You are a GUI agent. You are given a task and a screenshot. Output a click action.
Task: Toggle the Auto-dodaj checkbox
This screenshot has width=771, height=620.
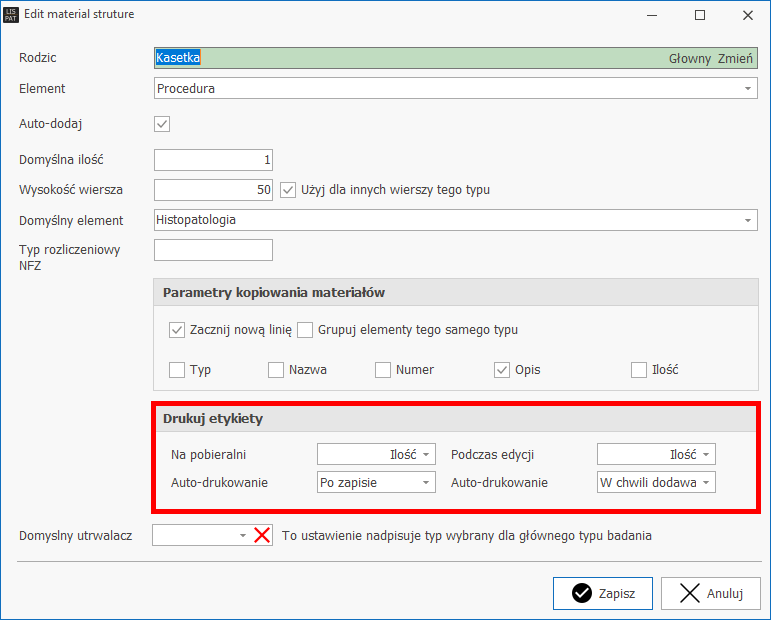pyautogui.click(x=162, y=124)
